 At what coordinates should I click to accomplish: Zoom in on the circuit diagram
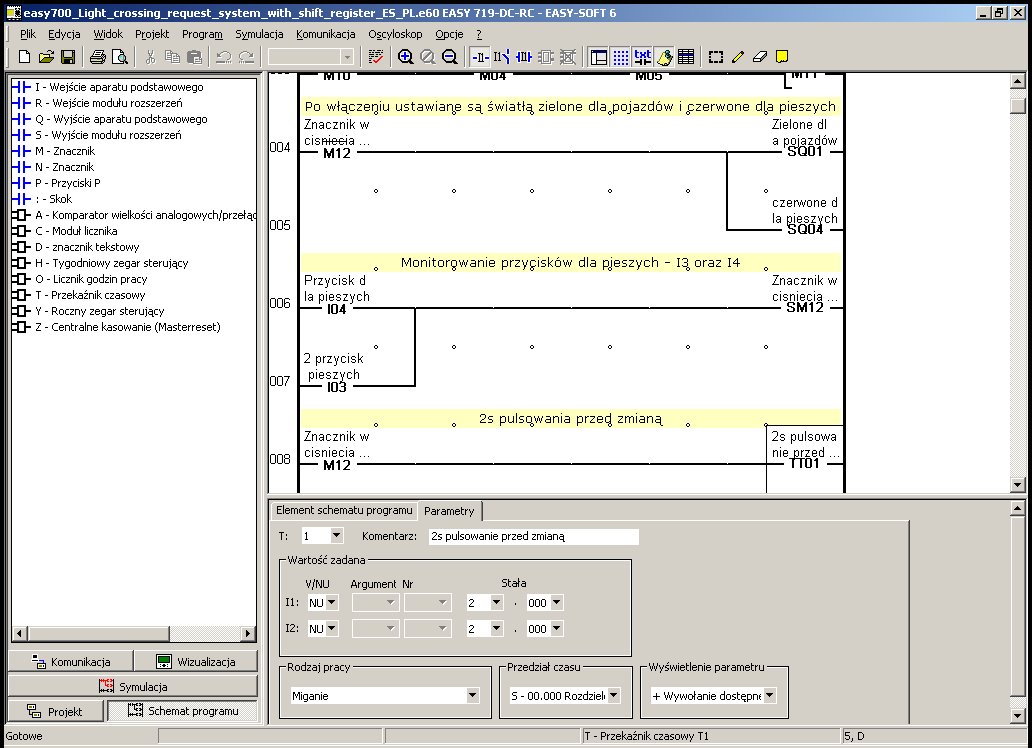pos(405,57)
